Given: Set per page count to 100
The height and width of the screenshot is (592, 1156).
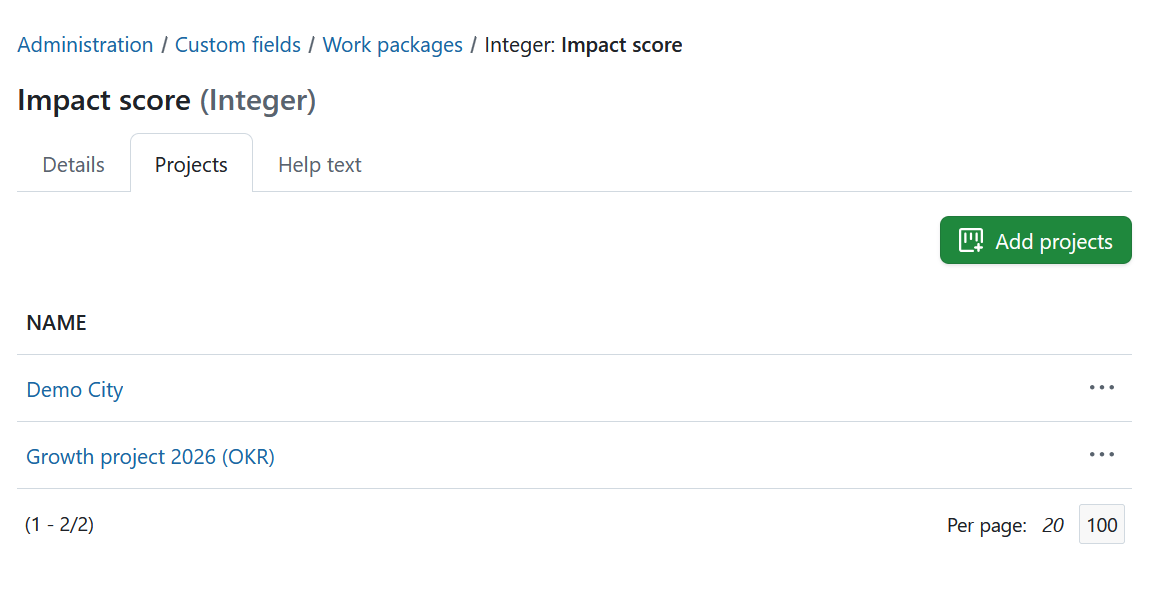Looking at the screenshot, I should tap(1101, 524).
